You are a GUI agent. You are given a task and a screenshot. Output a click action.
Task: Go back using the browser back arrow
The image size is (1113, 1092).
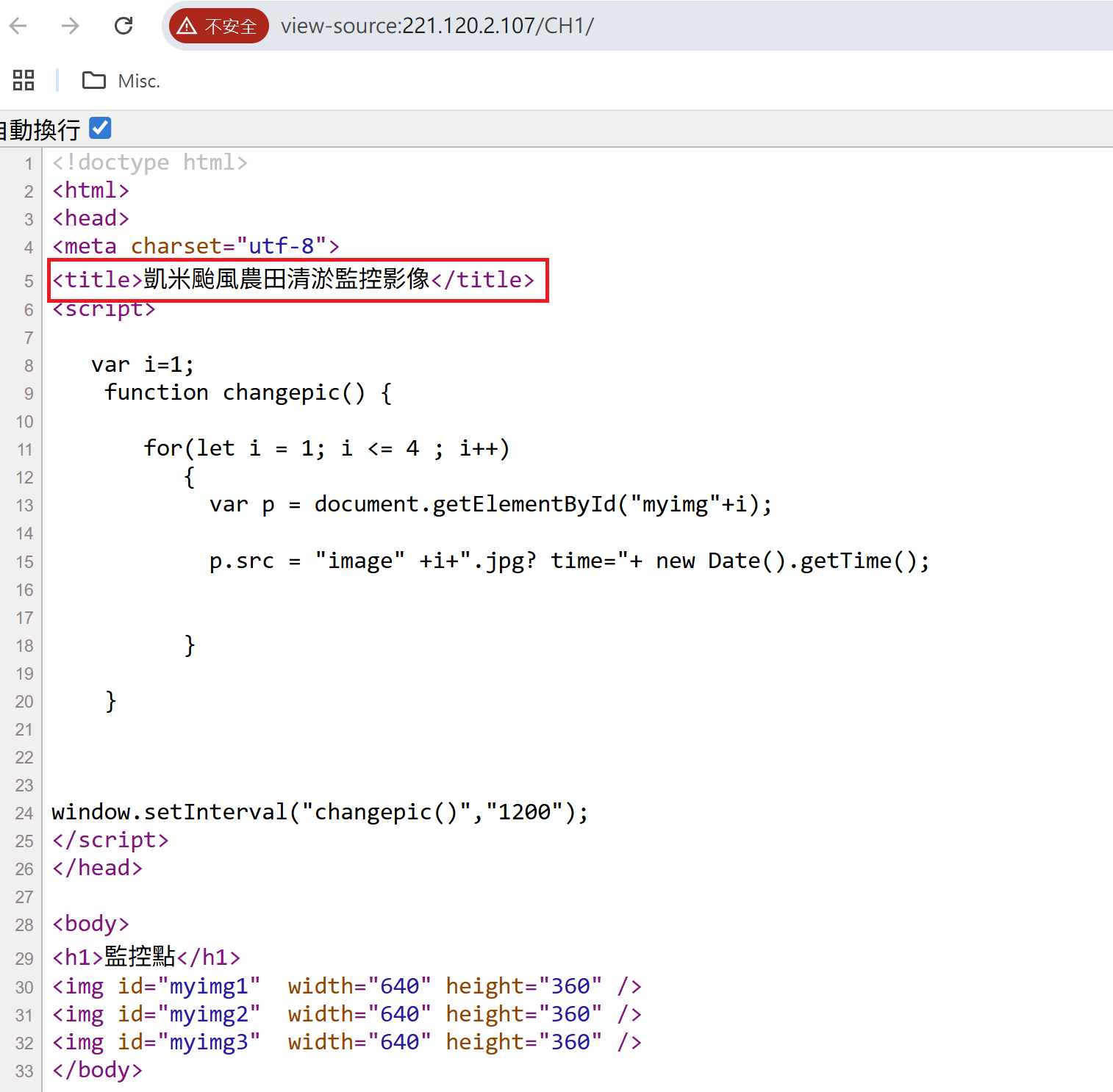pos(18,26)
